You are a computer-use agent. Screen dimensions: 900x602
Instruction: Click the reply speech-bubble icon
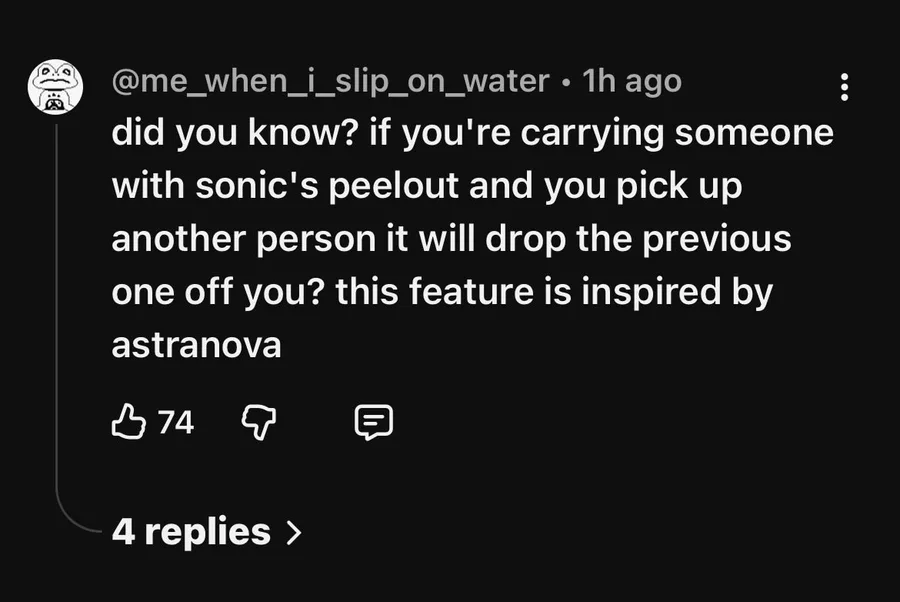[373, 424]
